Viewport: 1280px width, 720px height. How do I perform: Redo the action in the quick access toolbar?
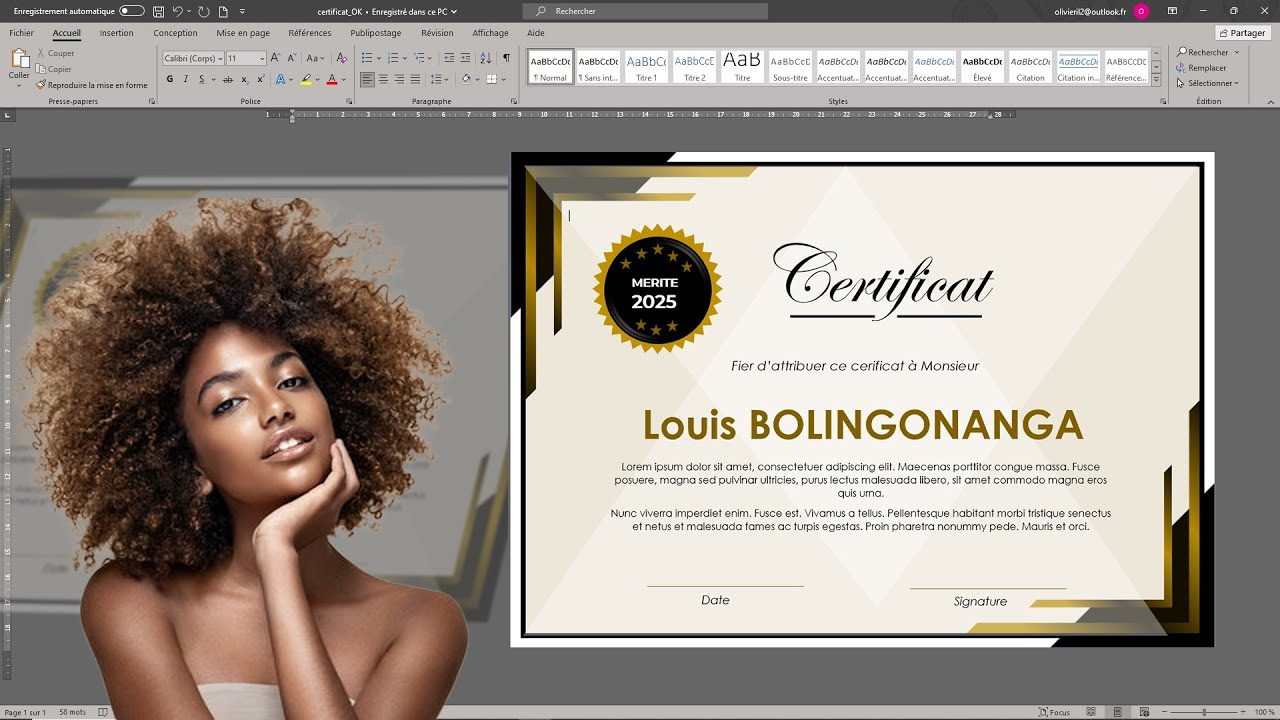204,11
